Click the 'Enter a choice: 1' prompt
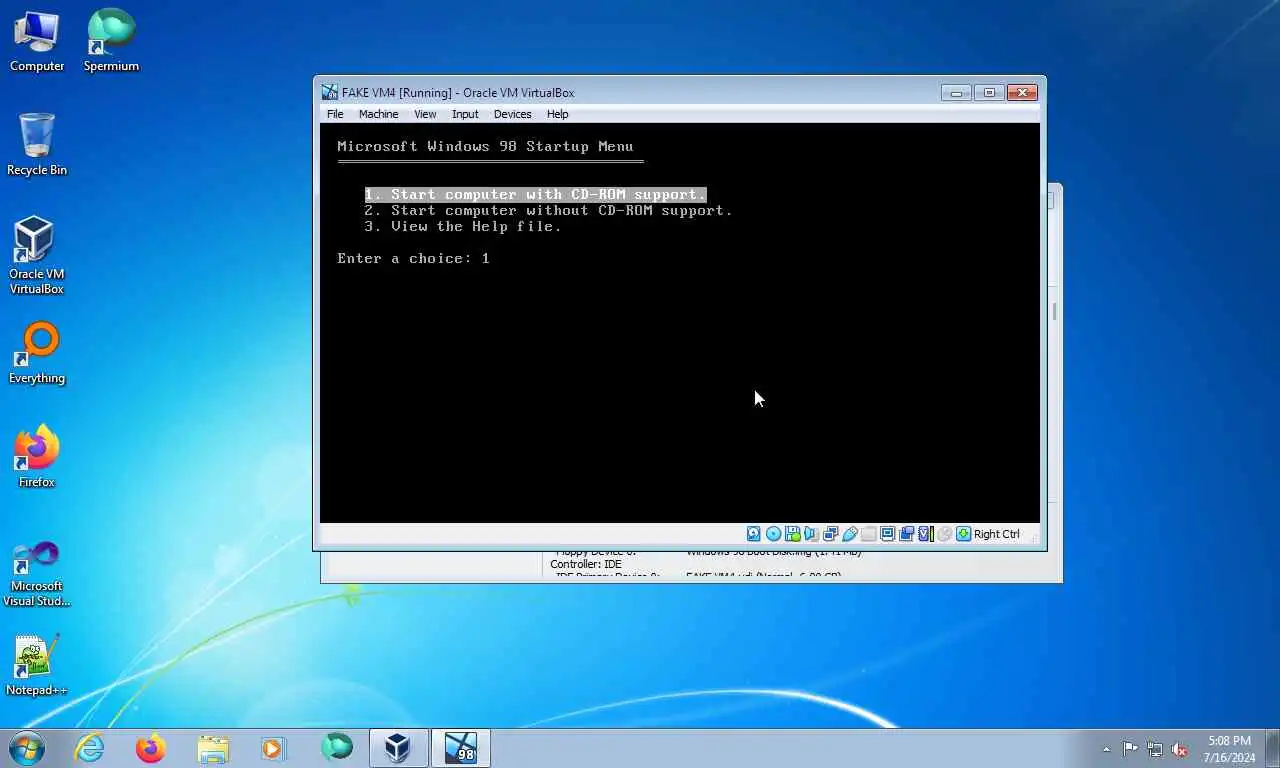The width and height of the screenshot is (1280, 768). (413, 258)
